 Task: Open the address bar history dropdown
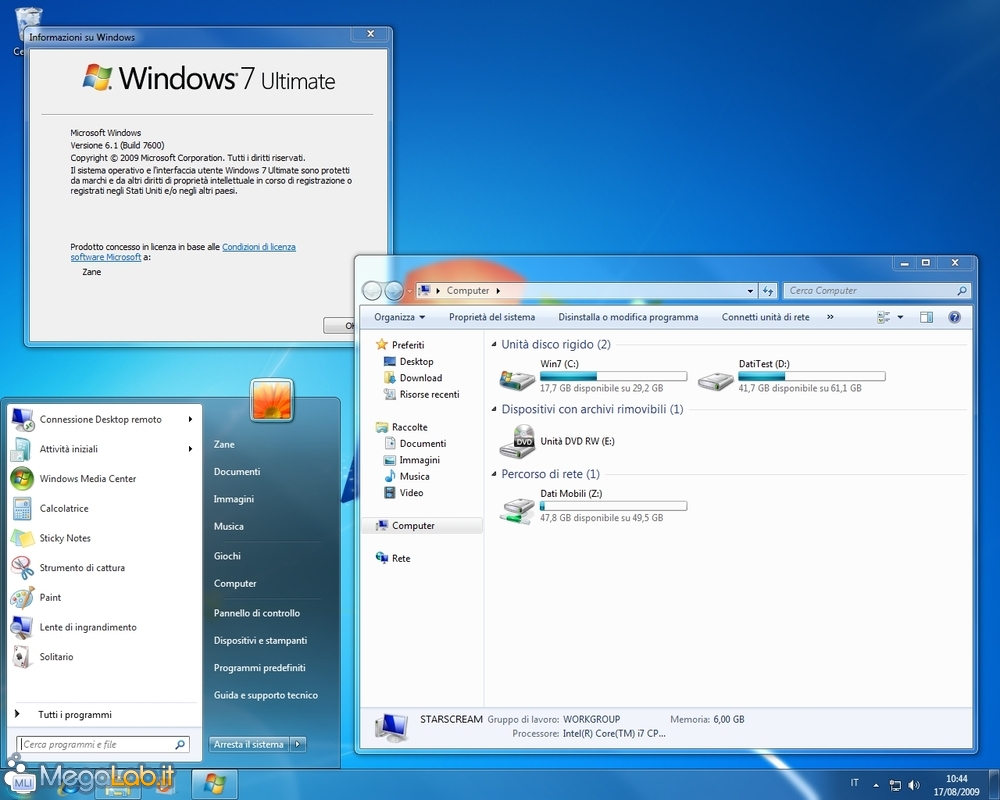(x=750, y=291)
